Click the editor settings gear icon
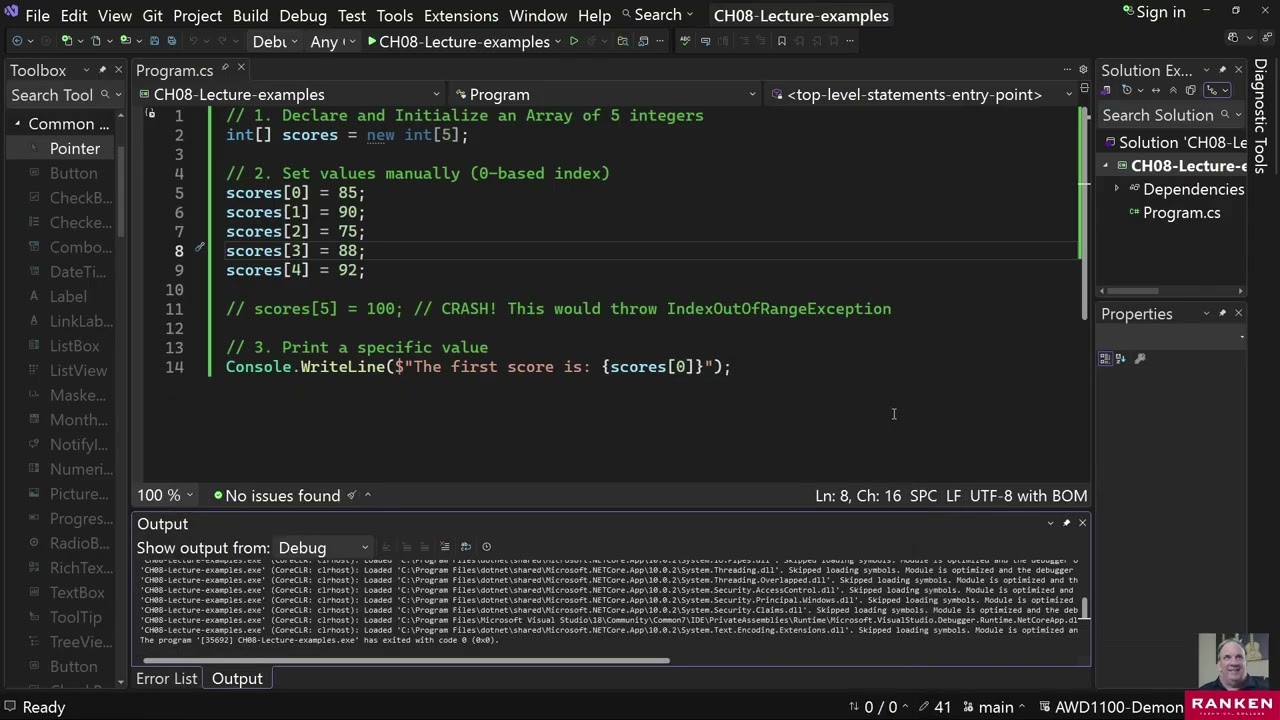1280x720 pixels. (1083, 70)
